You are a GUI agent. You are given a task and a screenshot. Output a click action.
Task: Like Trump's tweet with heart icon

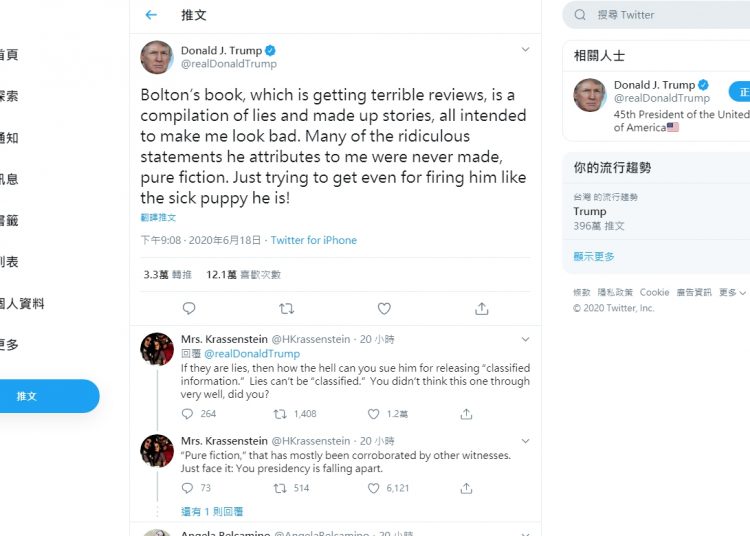pos(384,308)
